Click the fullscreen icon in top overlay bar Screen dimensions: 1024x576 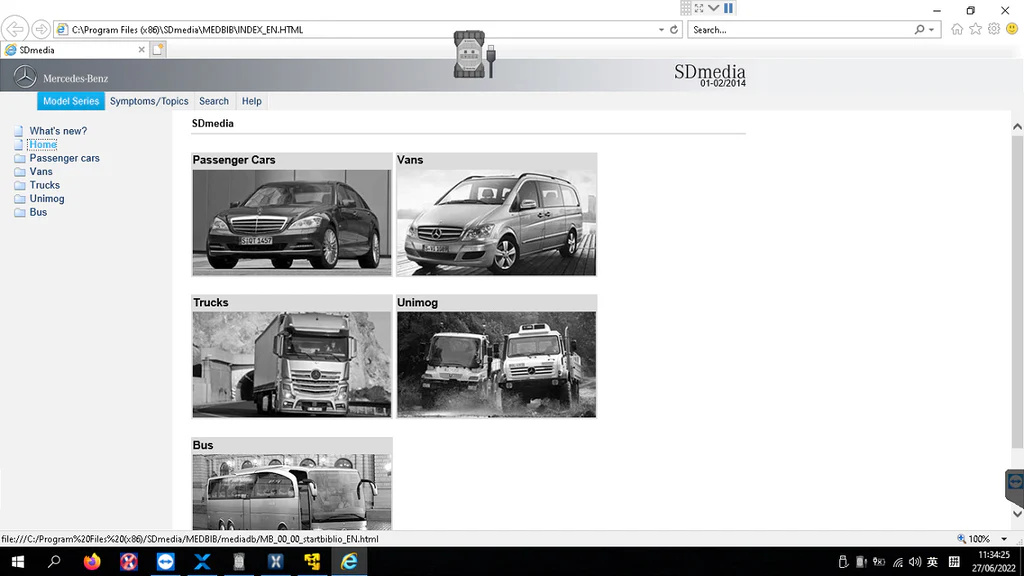699,8
